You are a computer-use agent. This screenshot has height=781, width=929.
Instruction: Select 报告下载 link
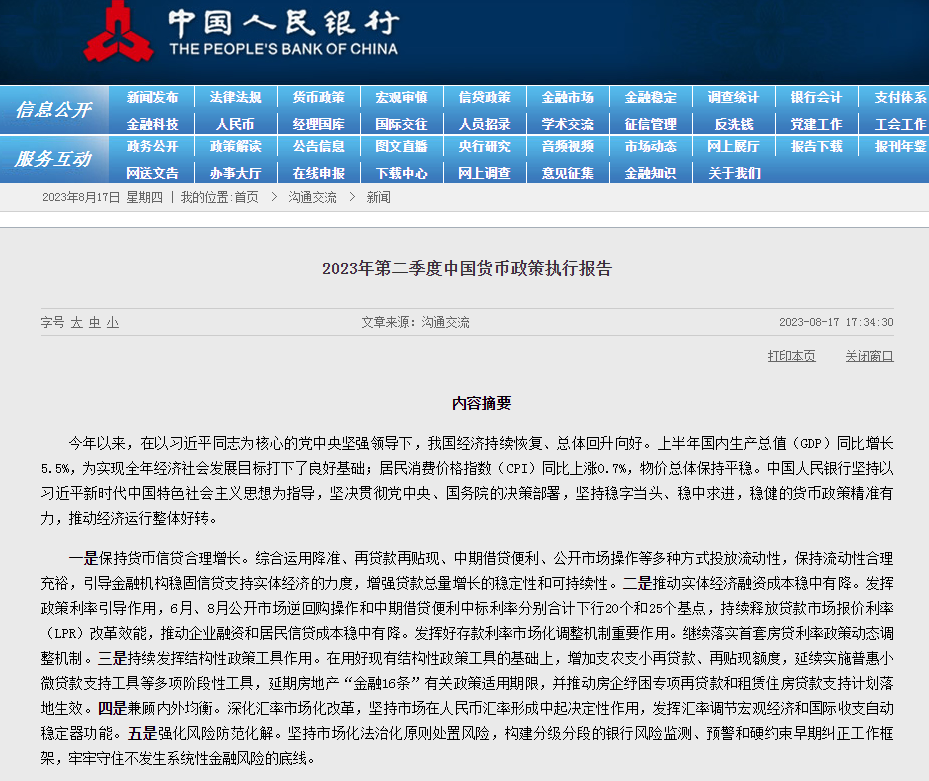click(x=816, y=146)
